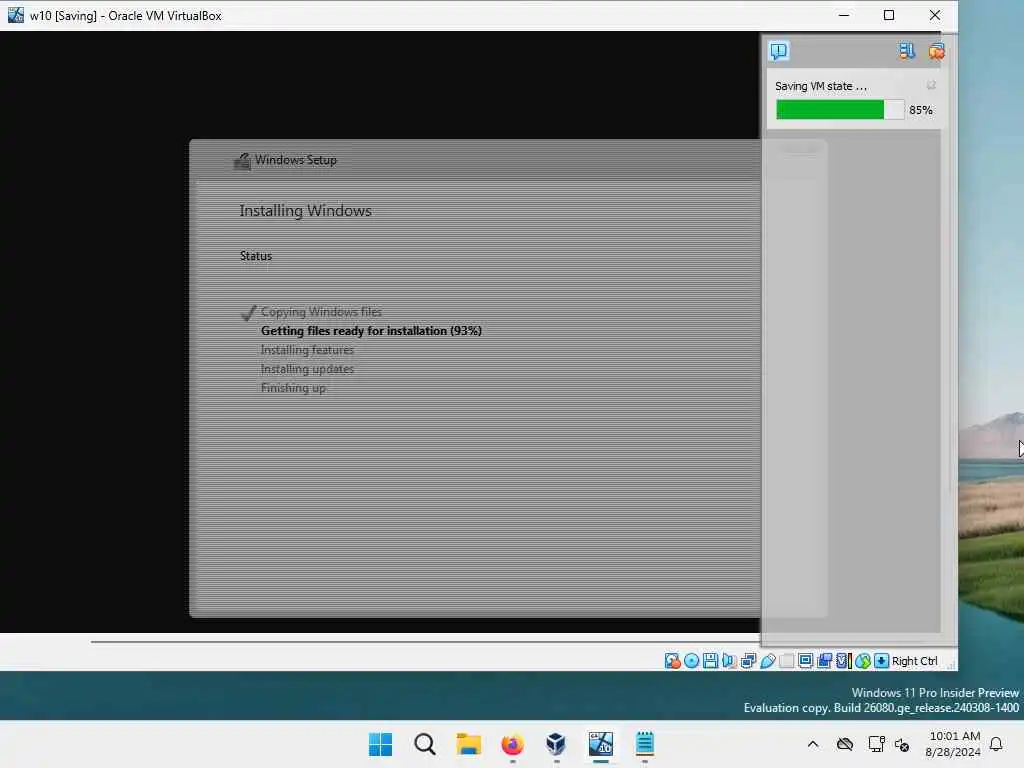Click the Installing features step
Image resolution: width=1024 pixels, height=768 pixels.
point(307,350)
